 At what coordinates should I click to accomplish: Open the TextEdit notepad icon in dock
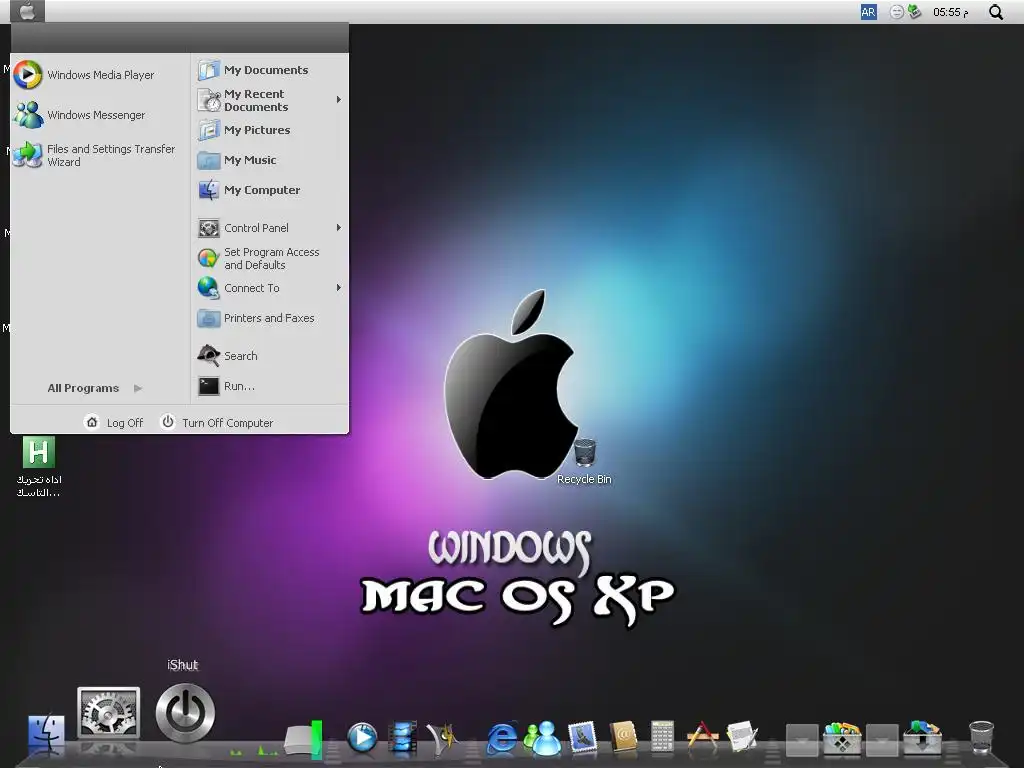[742, 738]
